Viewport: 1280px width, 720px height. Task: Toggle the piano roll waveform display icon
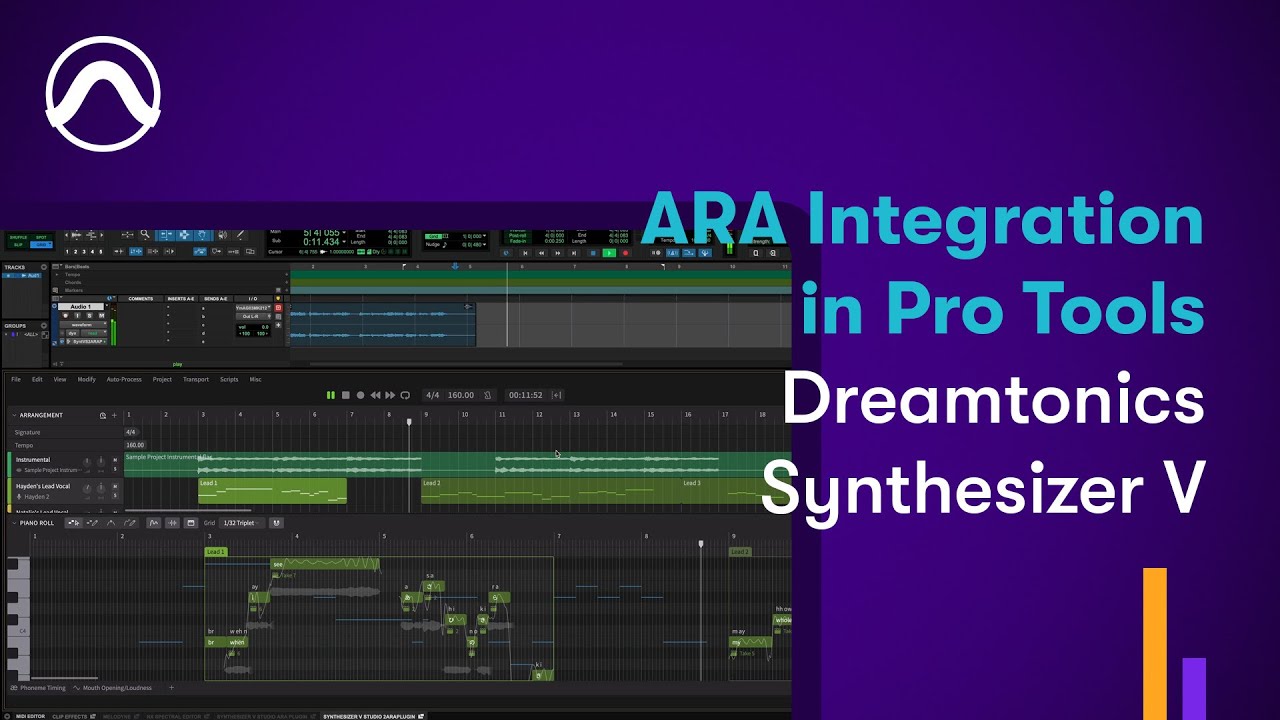(172, 523)
